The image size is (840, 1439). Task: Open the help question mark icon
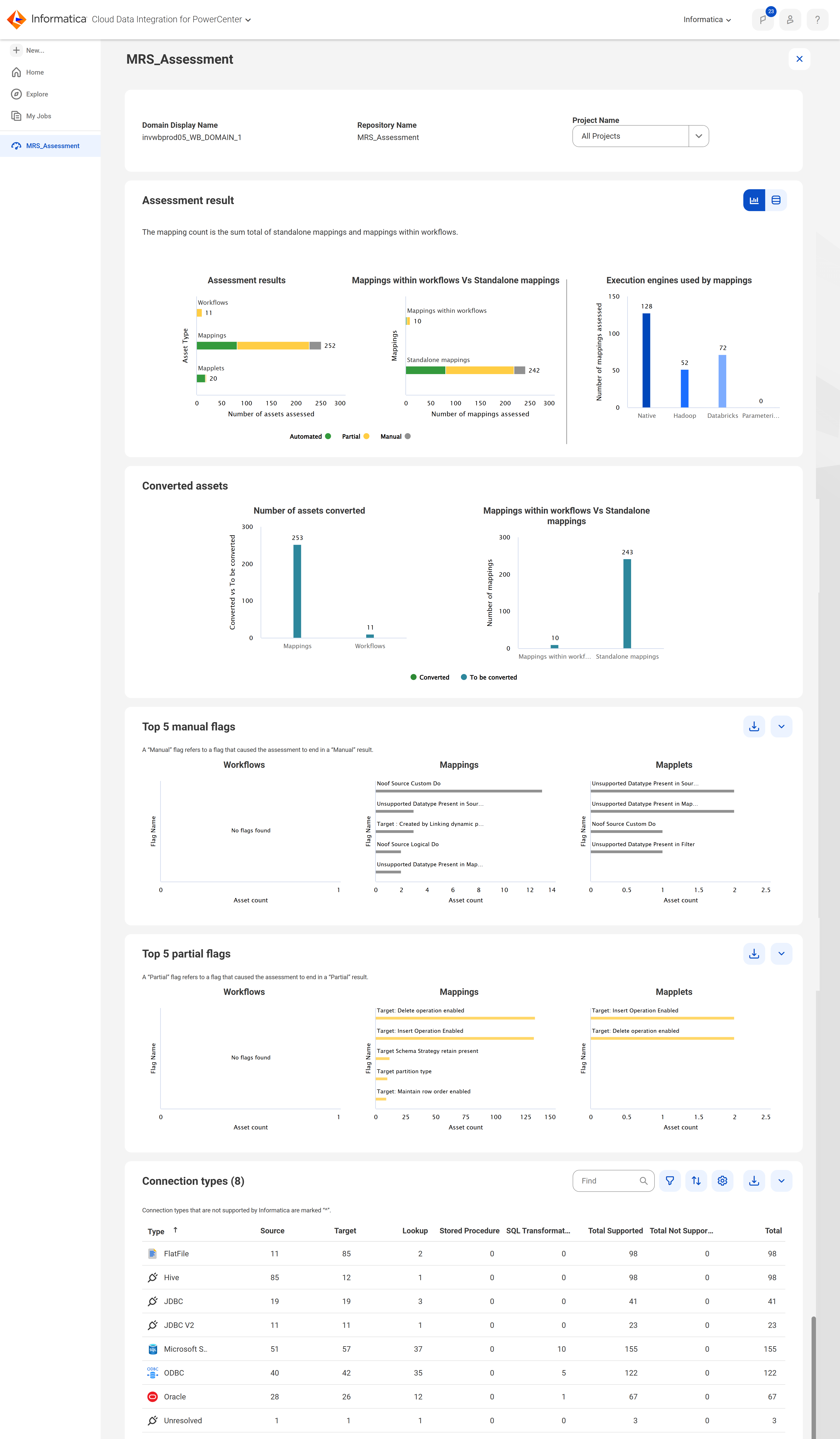tap(817, 19)
